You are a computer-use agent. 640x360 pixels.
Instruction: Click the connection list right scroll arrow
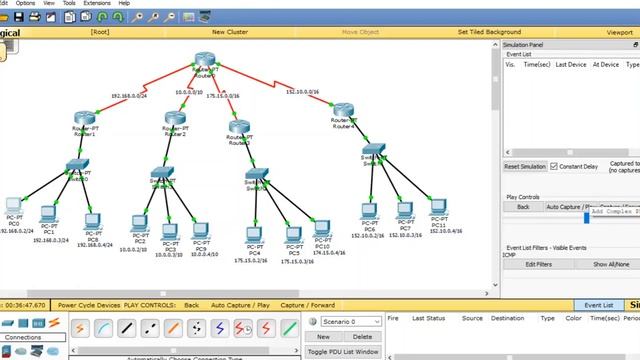pyautogui.click(x=296, y=351)
